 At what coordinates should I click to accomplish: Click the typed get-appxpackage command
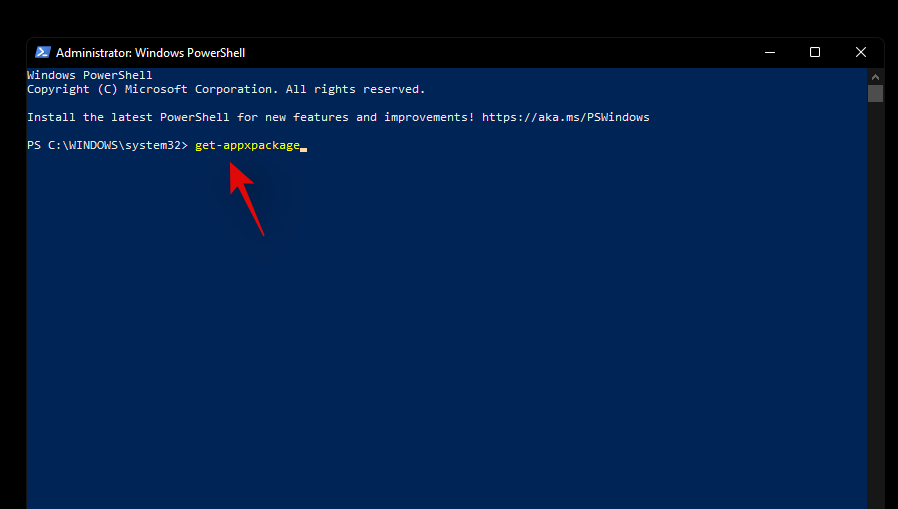click(x=247, y=146)
